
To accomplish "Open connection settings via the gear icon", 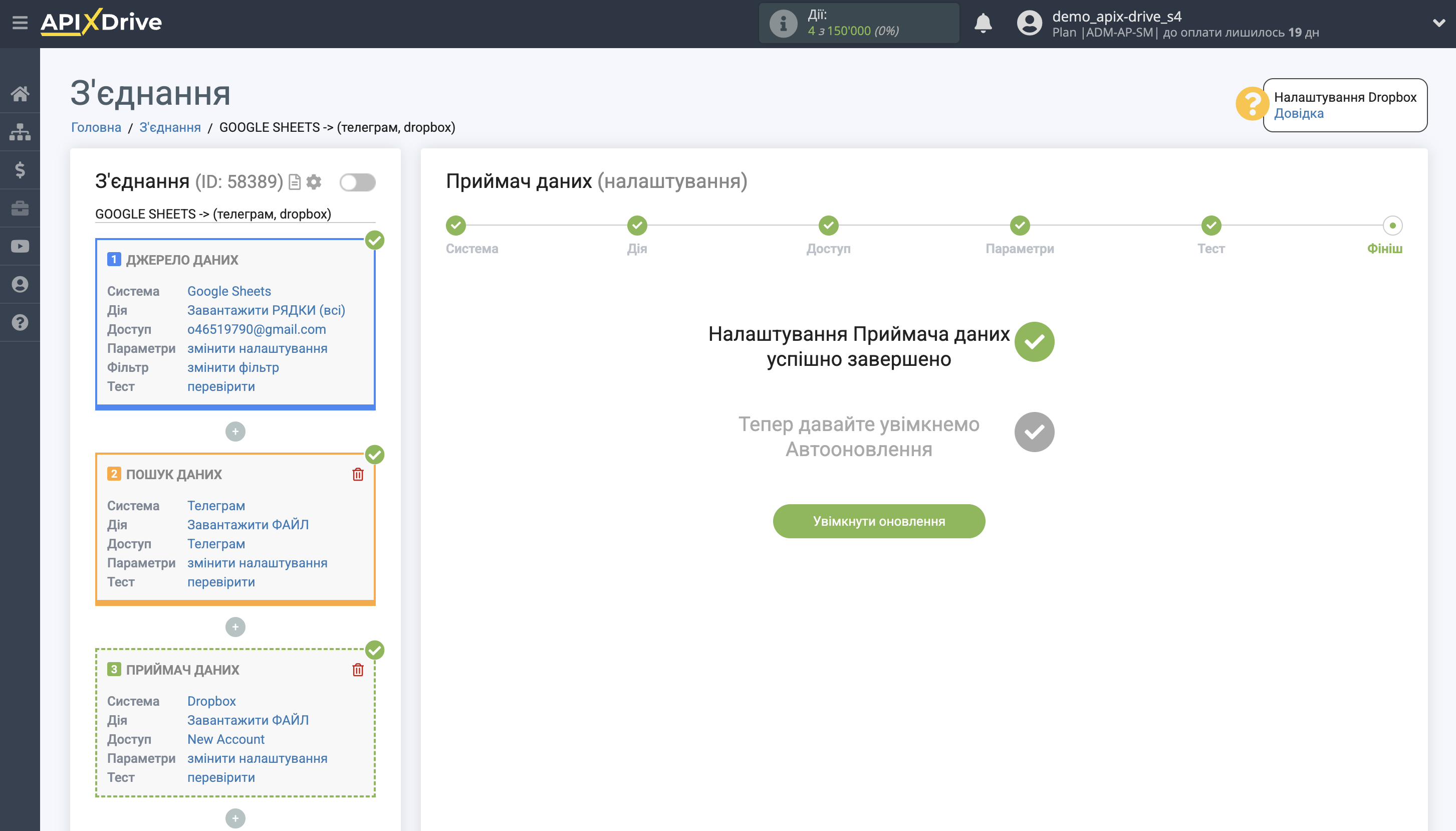I will click(x=314, y=181).
